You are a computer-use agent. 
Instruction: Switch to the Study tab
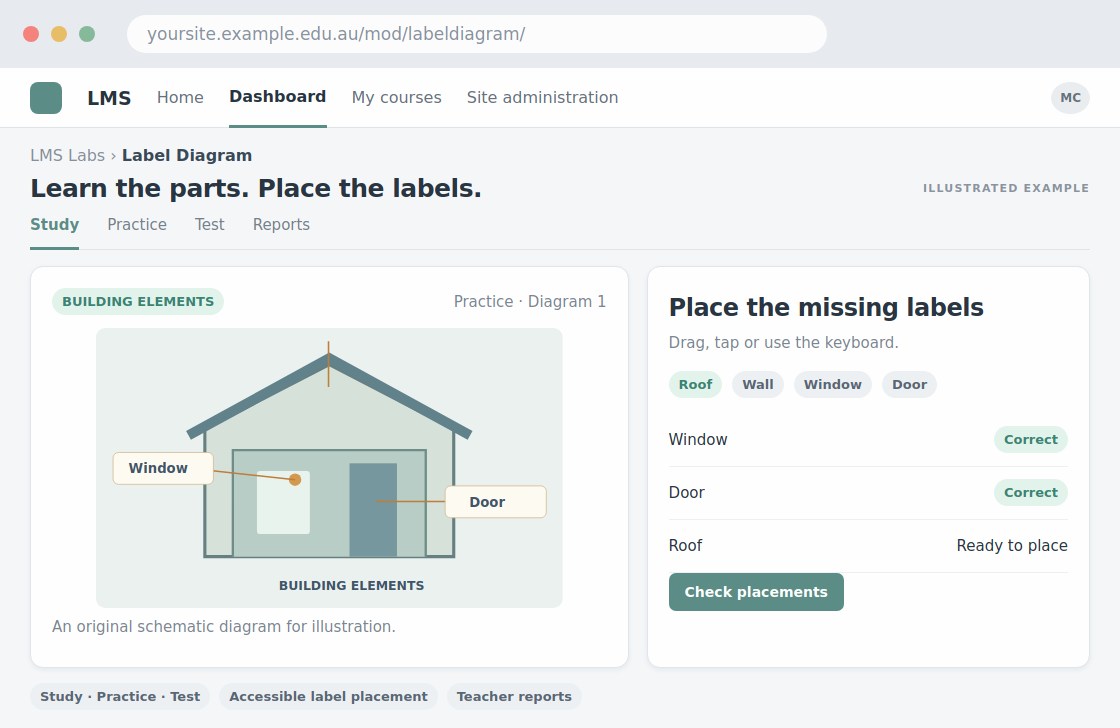point(54,224)
